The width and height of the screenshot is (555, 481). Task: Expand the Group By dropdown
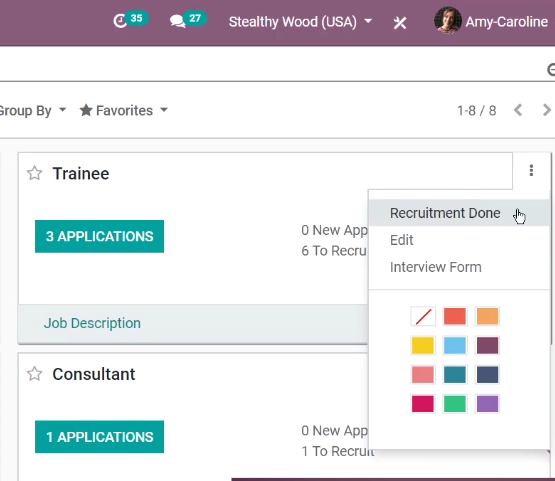[33, 110]
